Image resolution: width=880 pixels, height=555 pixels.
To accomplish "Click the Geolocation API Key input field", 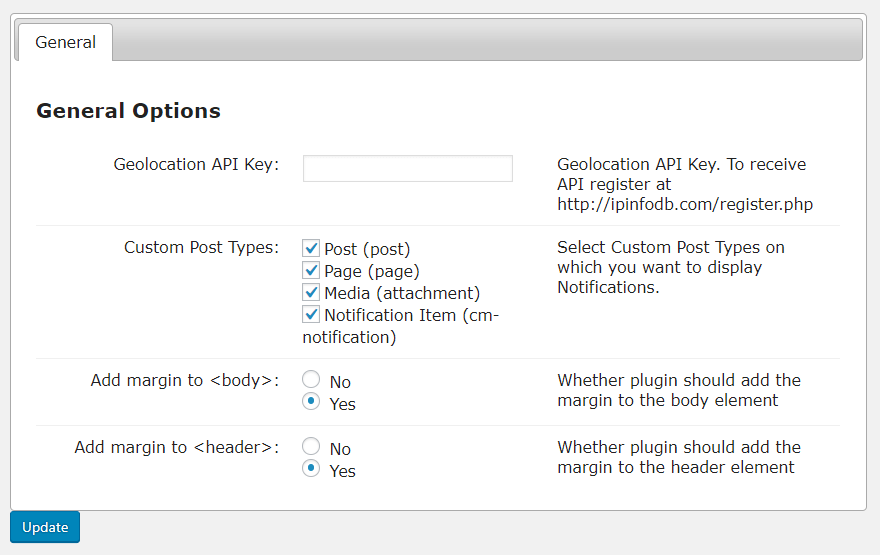I will 407,168.
